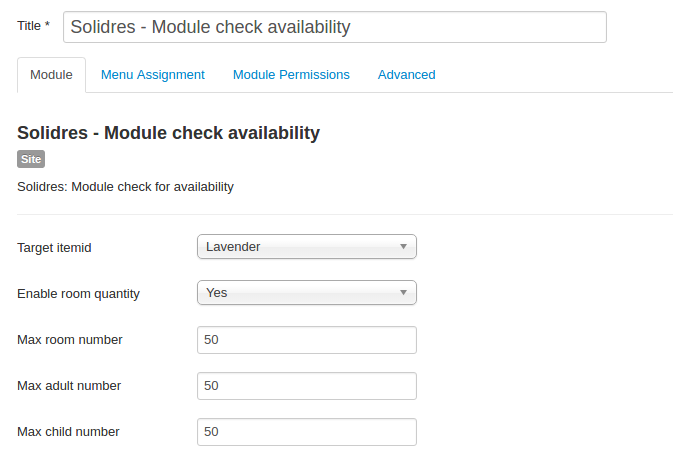
Task: Open the Menu Assignment tab
Action: coord(153,75)
